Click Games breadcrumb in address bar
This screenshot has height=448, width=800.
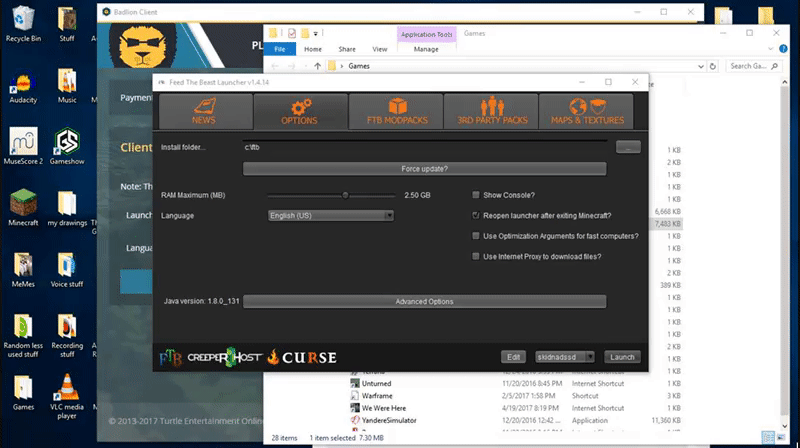359,66
